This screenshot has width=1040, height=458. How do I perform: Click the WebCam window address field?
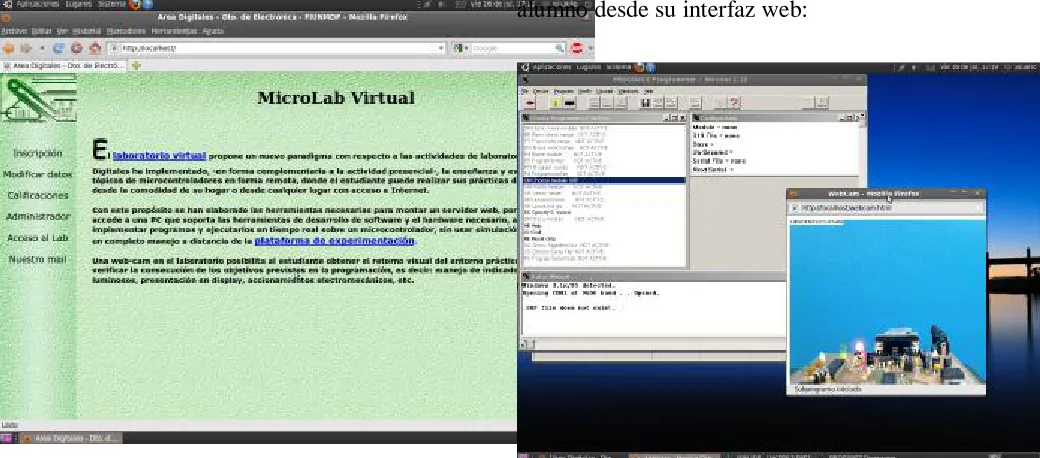point(885,207)
